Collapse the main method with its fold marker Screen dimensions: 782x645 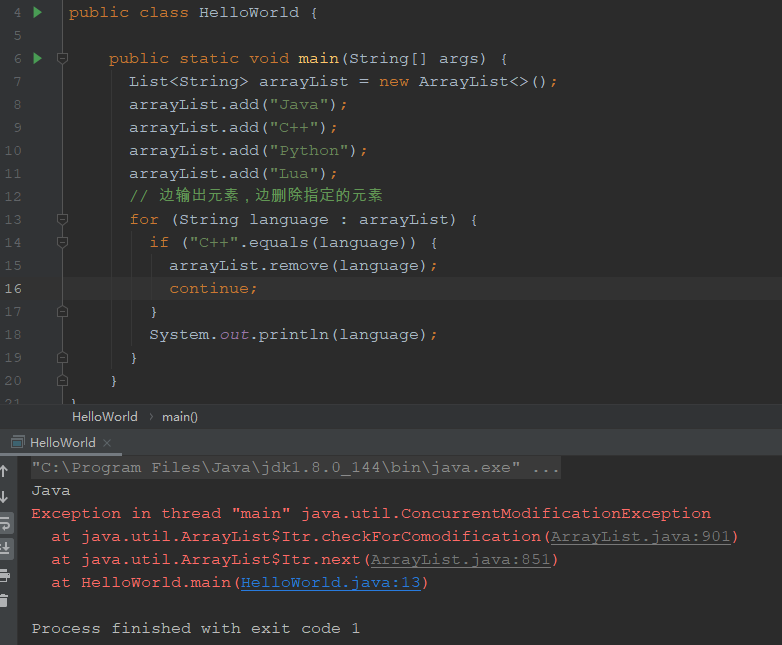(62, 58)
